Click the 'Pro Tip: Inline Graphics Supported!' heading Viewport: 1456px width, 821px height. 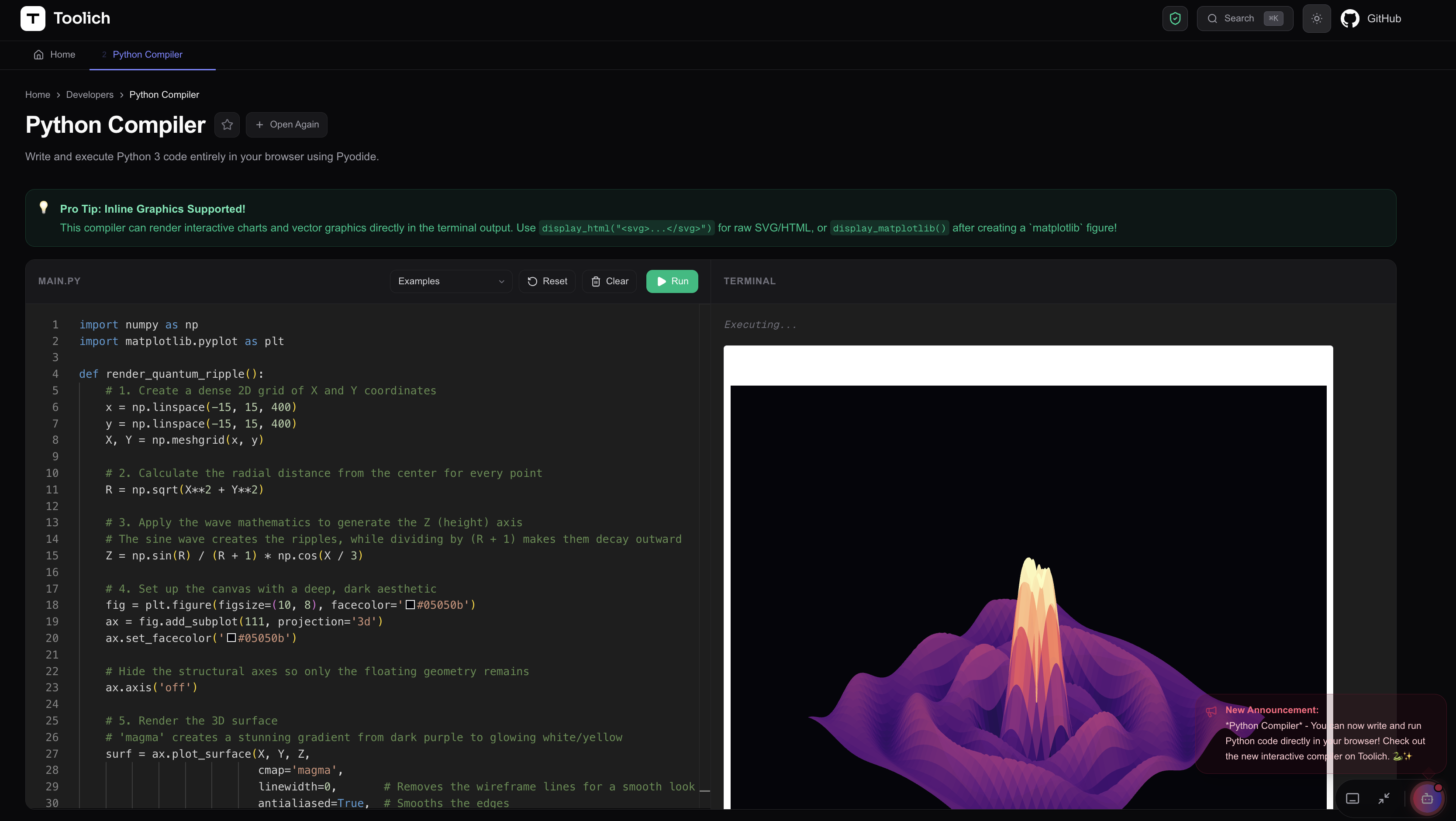point(152,209)
